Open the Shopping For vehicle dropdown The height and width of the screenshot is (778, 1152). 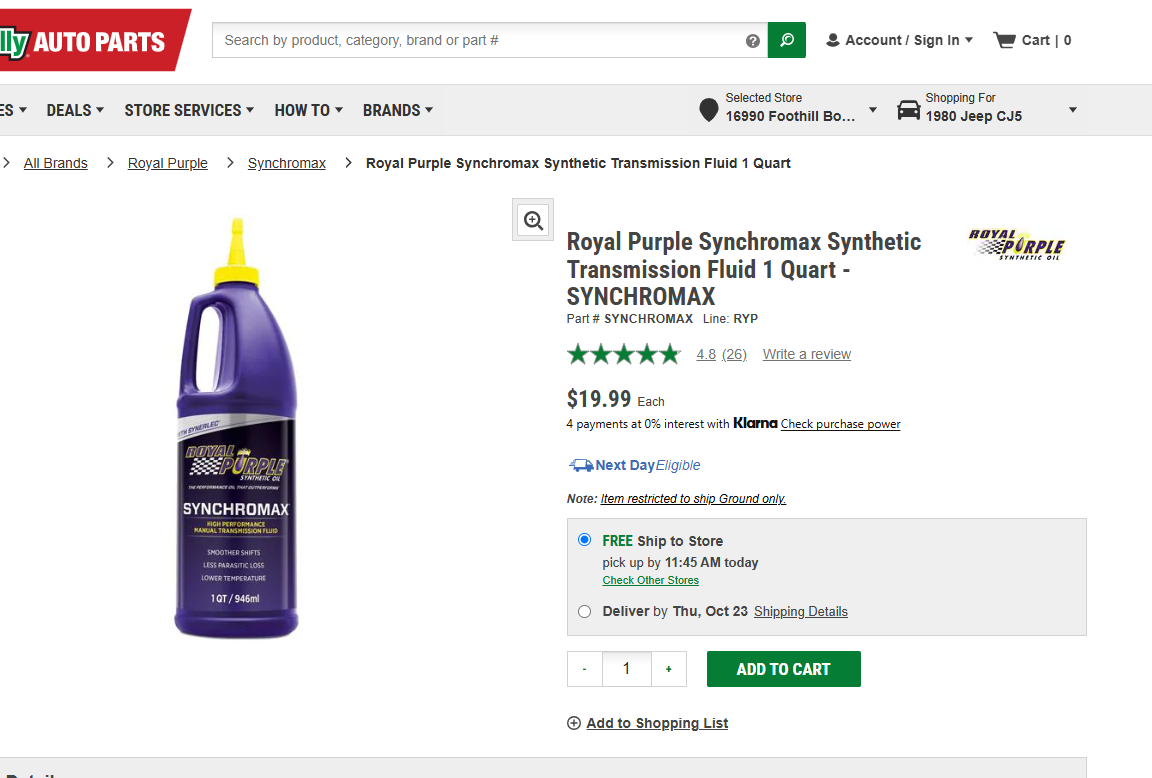(x=1072, y=110)
